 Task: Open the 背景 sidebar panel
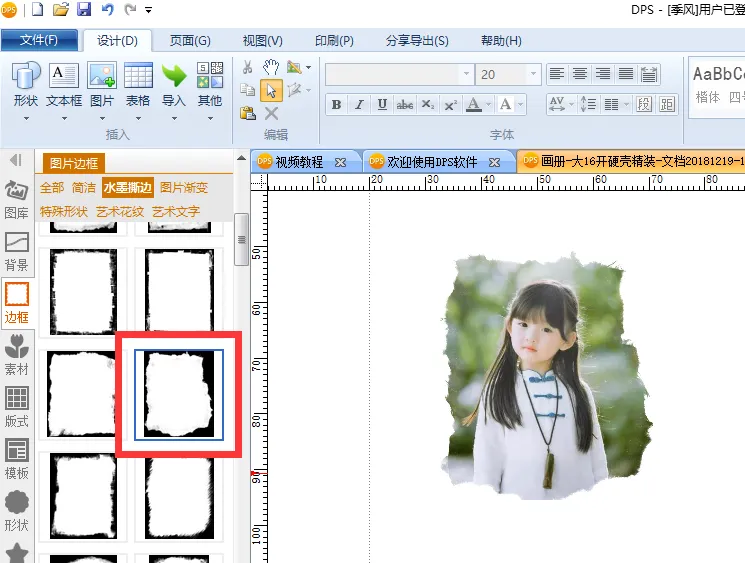pyautogui.click(x=17, y=252)
